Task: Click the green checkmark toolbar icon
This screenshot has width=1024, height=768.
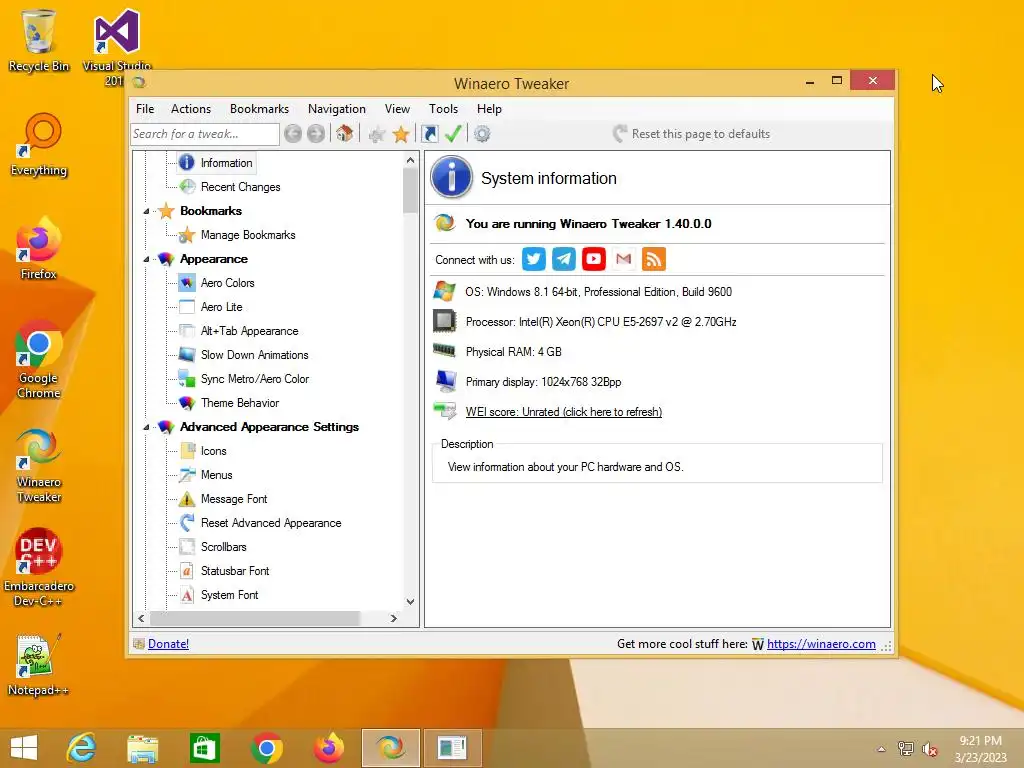Action: pyautogui.click(x=453, y=134)
